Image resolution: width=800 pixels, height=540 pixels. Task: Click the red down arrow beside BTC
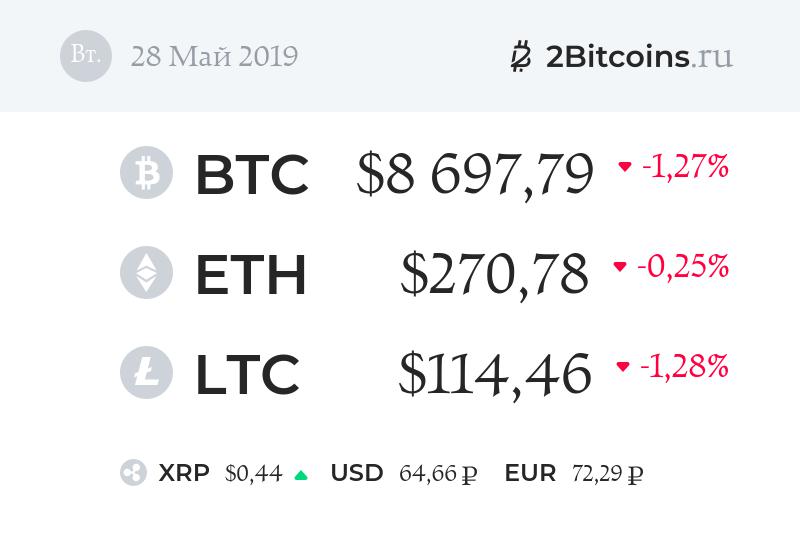click(x=625, y=167)
